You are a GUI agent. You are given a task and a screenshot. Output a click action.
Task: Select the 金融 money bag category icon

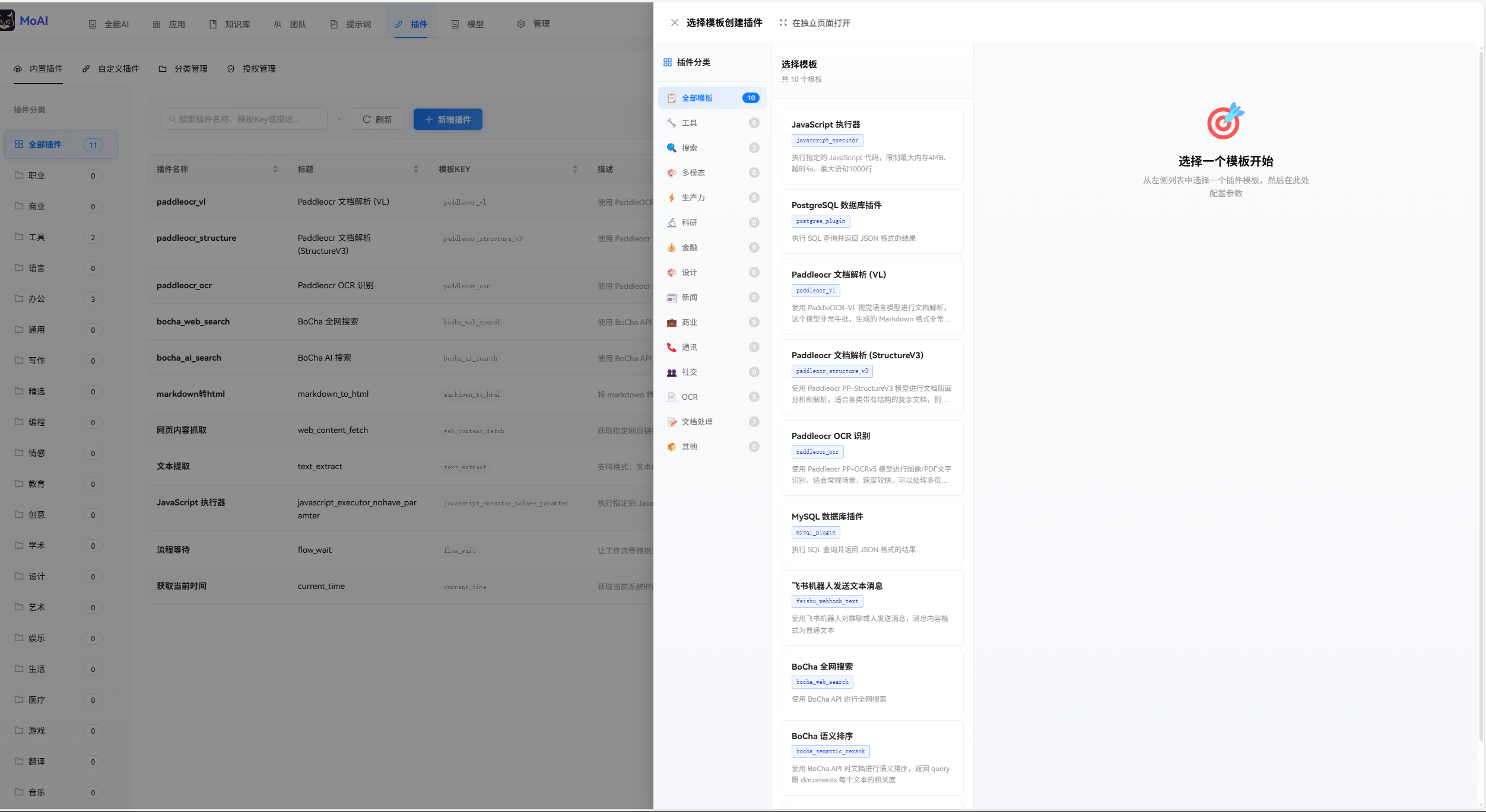point(671,247)
